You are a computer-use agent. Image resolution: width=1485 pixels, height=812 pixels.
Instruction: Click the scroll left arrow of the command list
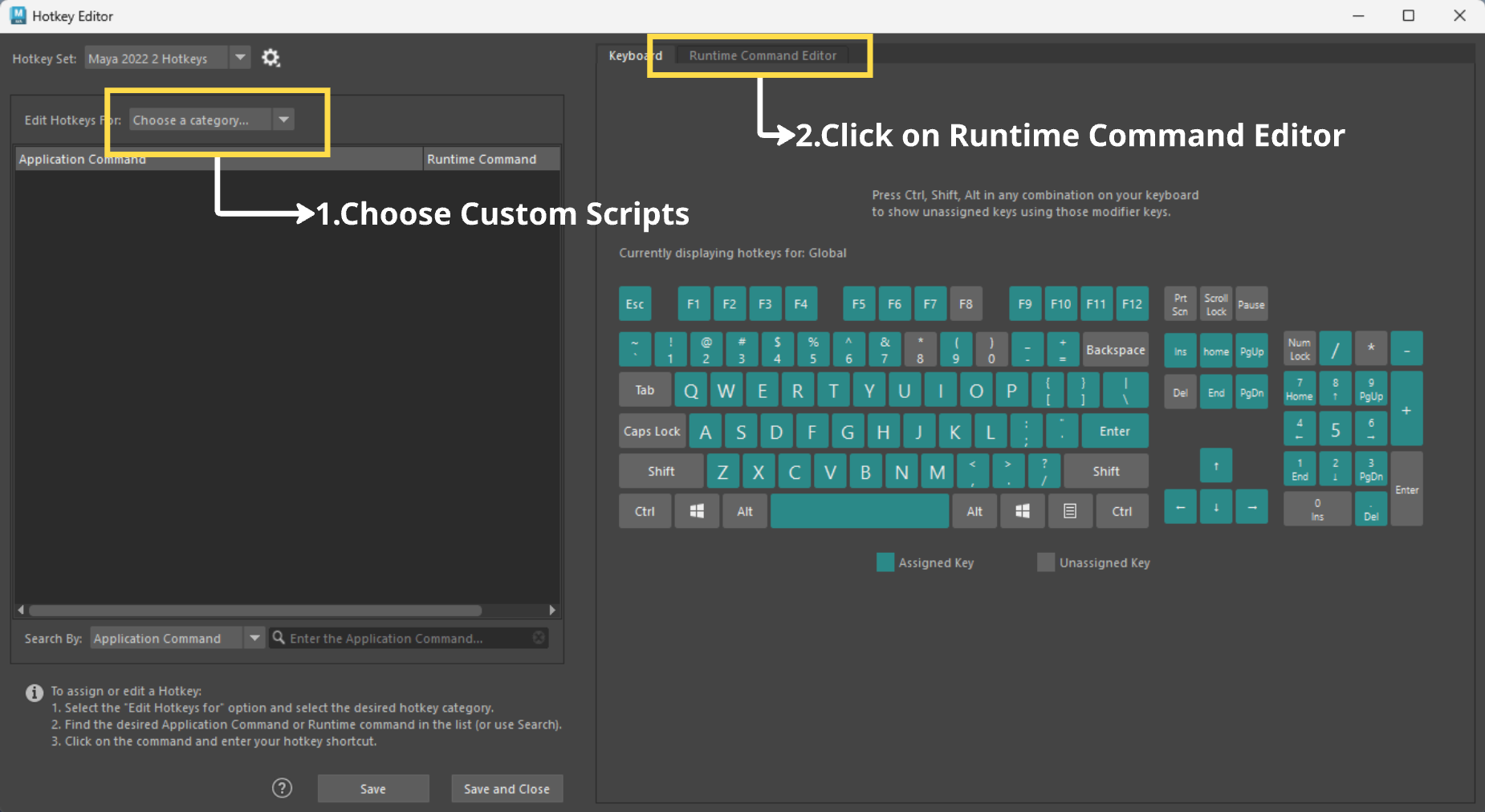tap(21, 611)
